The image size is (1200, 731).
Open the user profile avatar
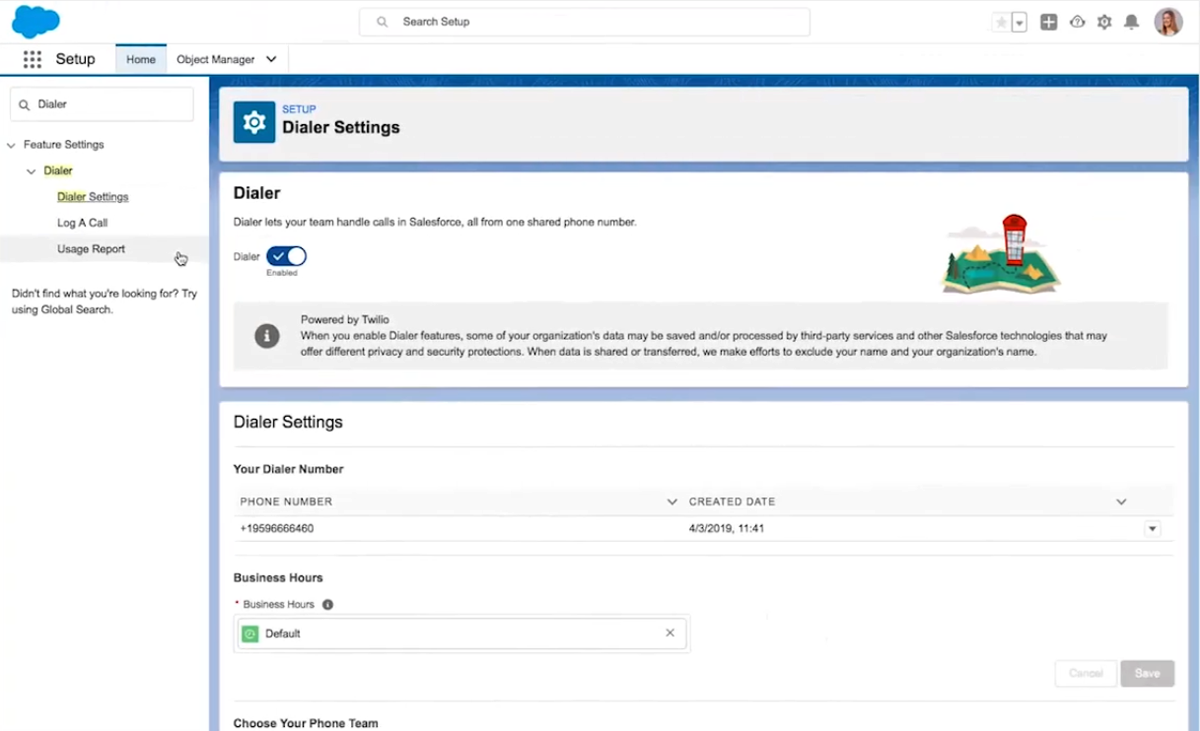coord(1168,22)
